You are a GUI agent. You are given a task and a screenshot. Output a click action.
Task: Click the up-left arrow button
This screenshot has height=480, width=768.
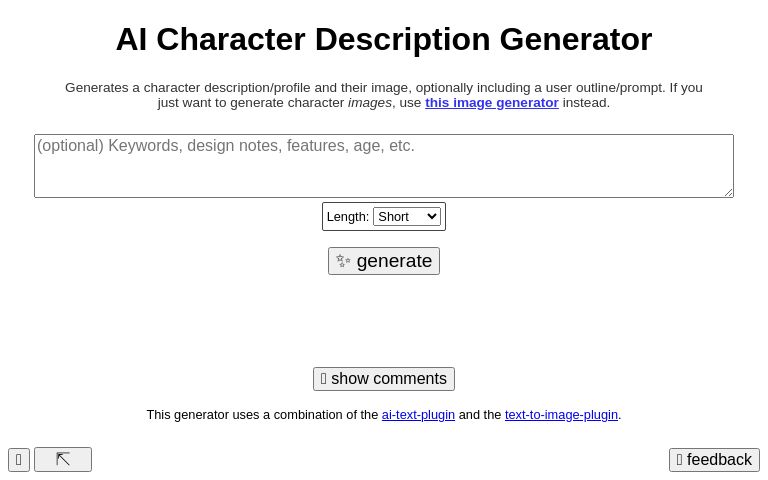63,460
